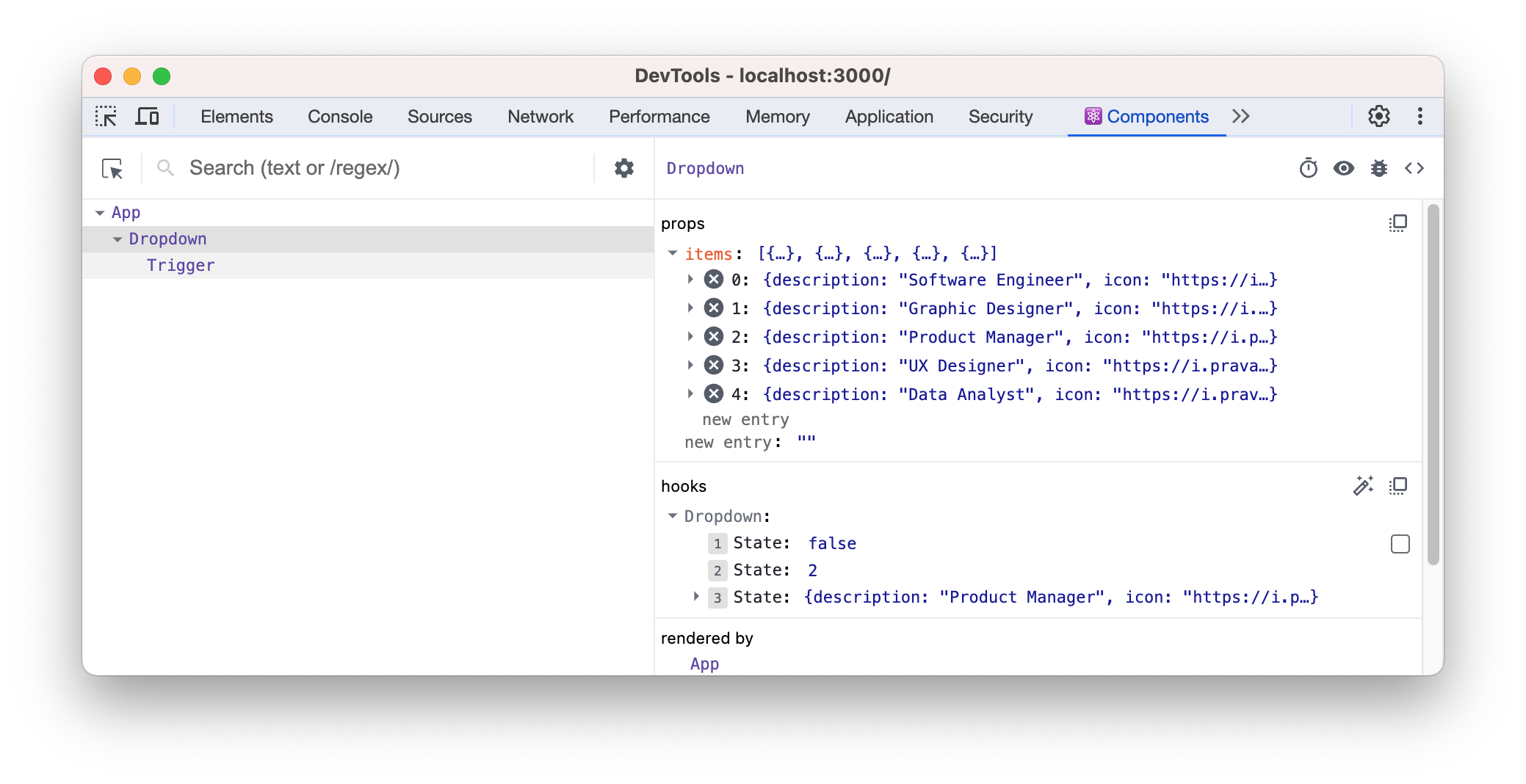
Task: Switch to the Network tab
Action: click(x=540, y=117)
